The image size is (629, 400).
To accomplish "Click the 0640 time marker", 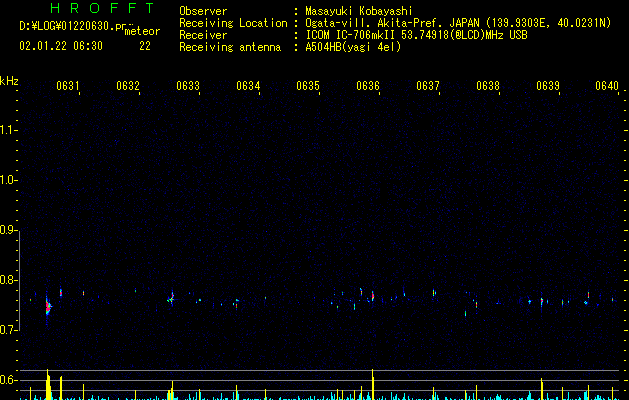I will 607,85.
